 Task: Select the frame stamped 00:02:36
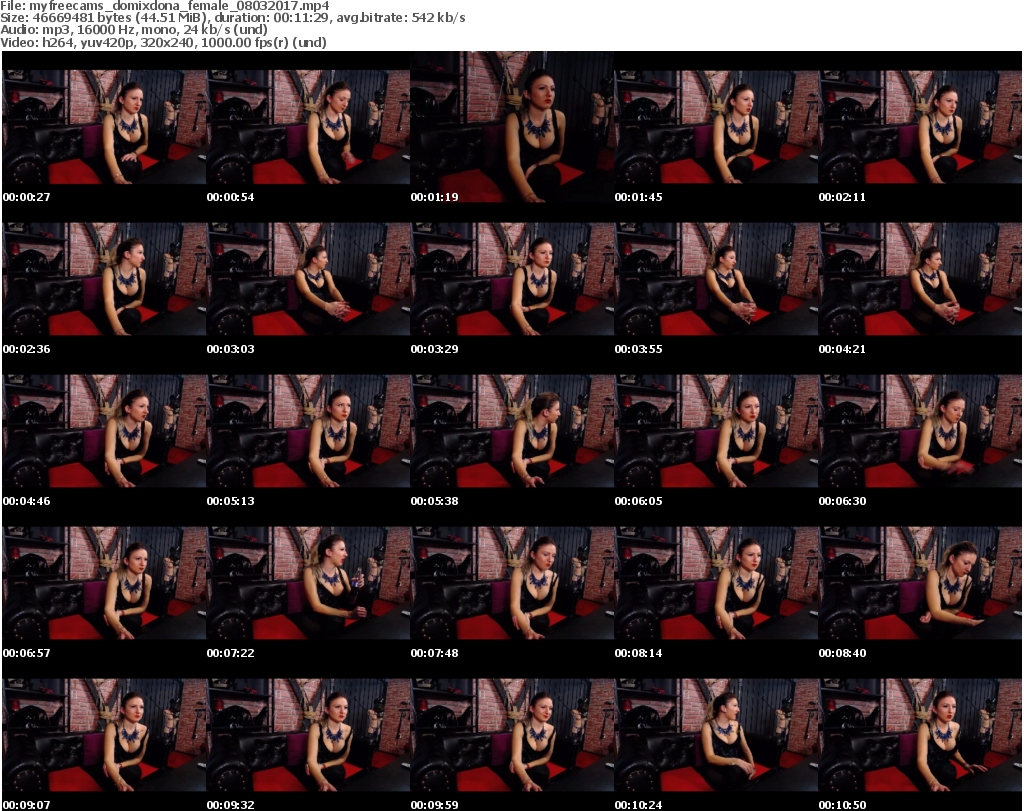pos(104,279)
